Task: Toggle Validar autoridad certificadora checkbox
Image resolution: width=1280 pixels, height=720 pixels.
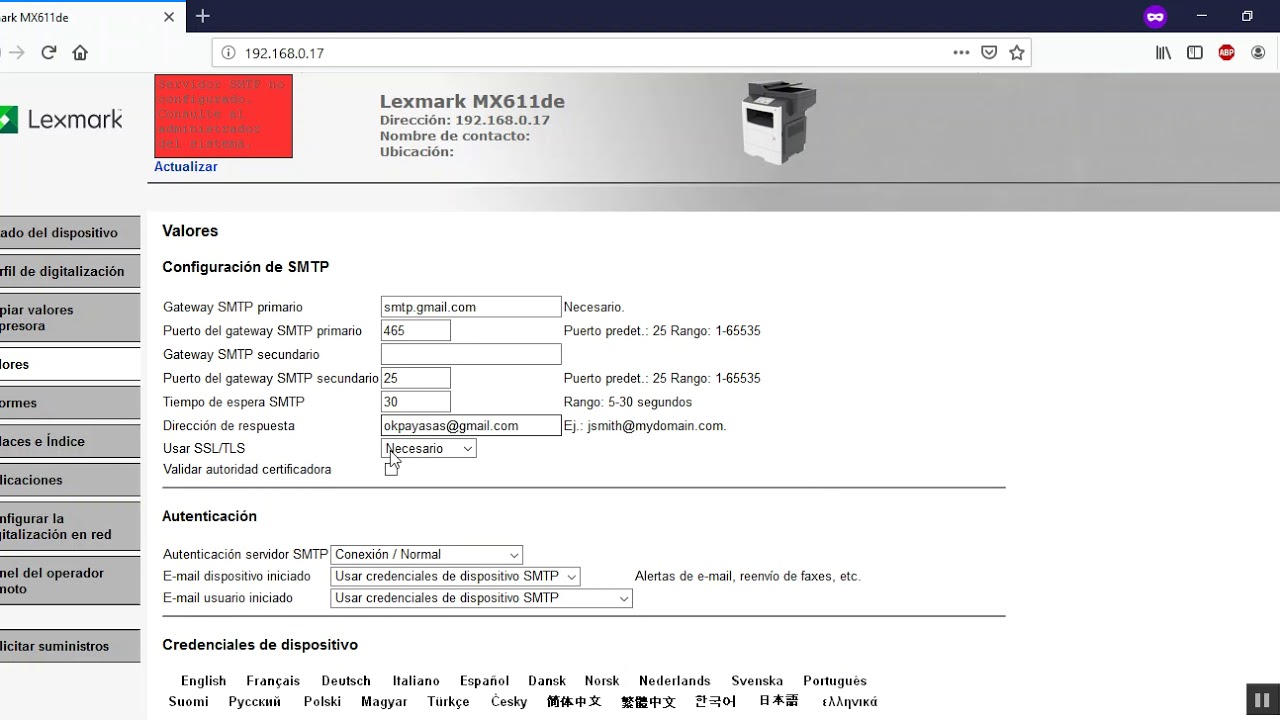Action: [391, 469]
